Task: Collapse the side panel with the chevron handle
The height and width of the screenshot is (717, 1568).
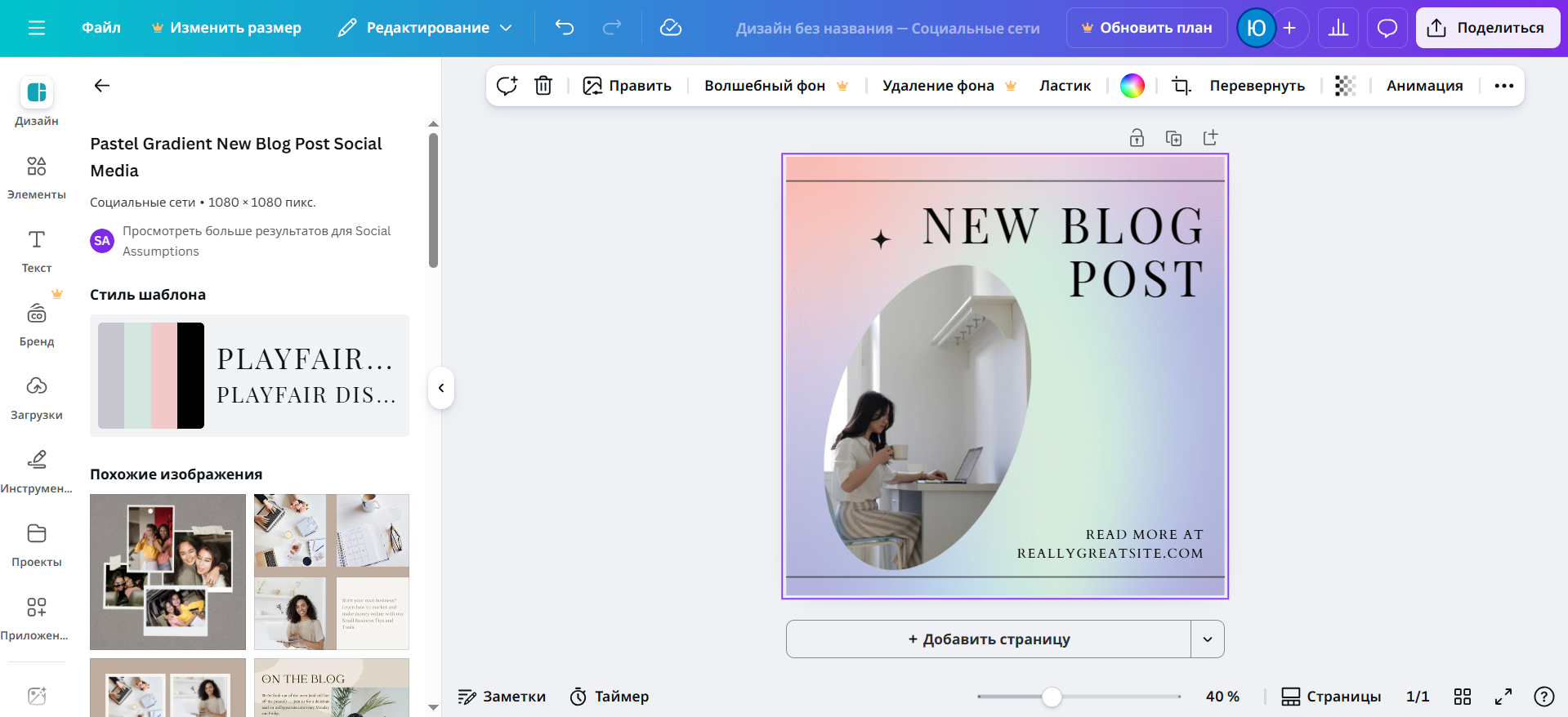Action: (x=441, y=388)
